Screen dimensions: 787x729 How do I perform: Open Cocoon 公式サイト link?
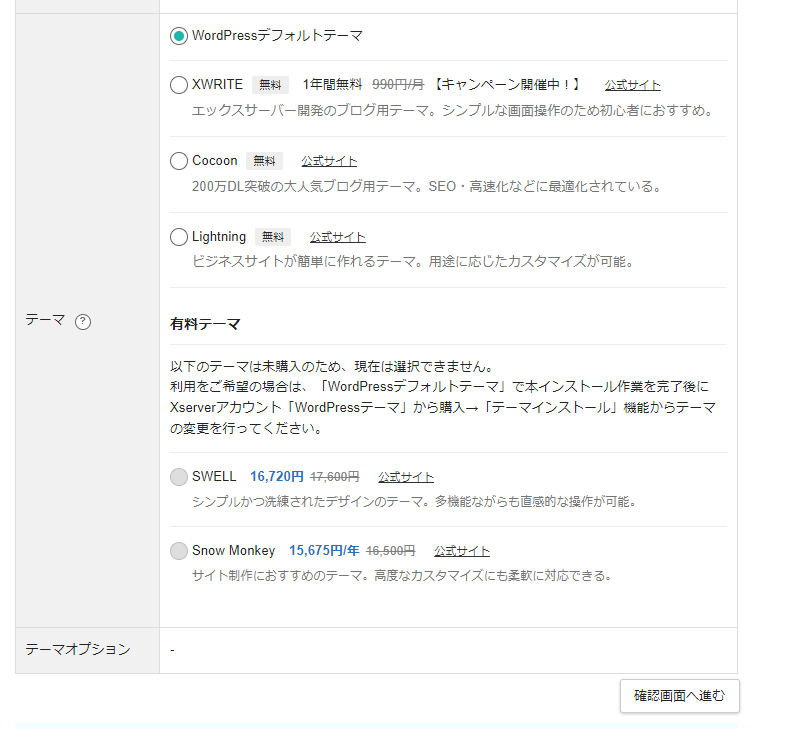coord(329,161)
